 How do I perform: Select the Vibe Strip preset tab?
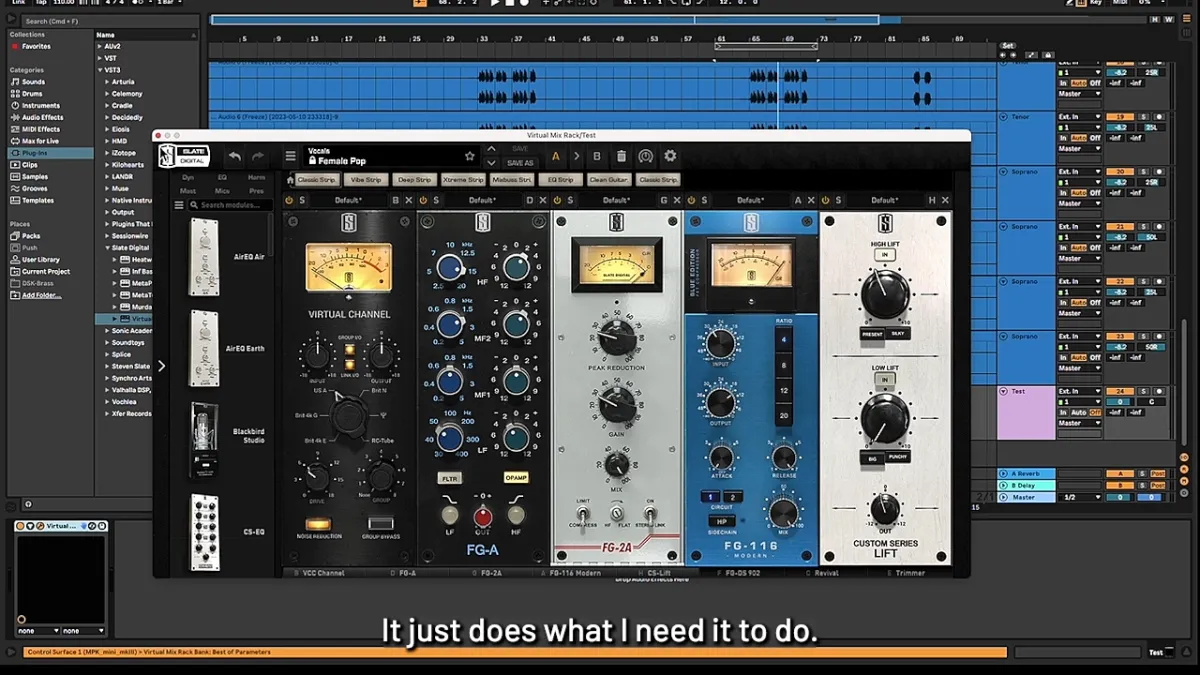pos(366,180)
